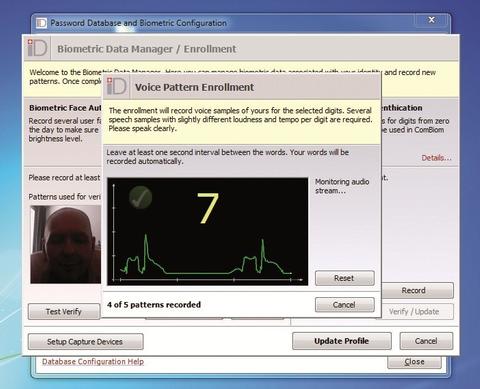Cancel the Biometric Data Manager window
Image resolution: width=480 pixels, height=389 pixels.
coord(426,341)
